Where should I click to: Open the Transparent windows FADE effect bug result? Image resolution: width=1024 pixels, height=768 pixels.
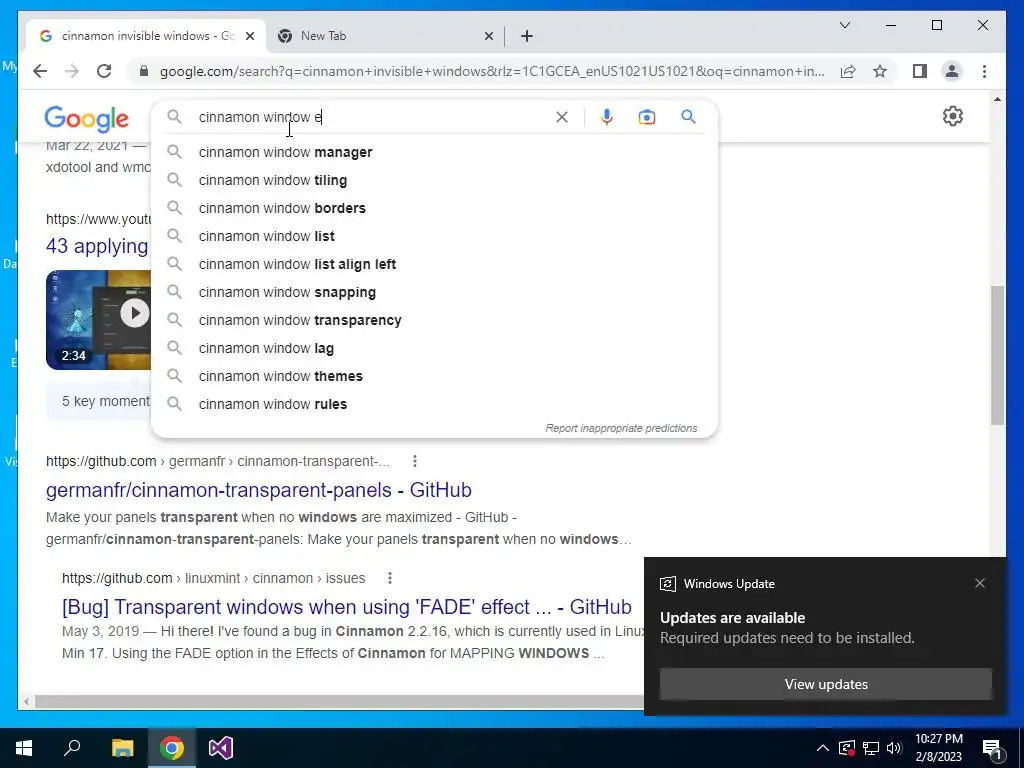click(x=347, y=607)
